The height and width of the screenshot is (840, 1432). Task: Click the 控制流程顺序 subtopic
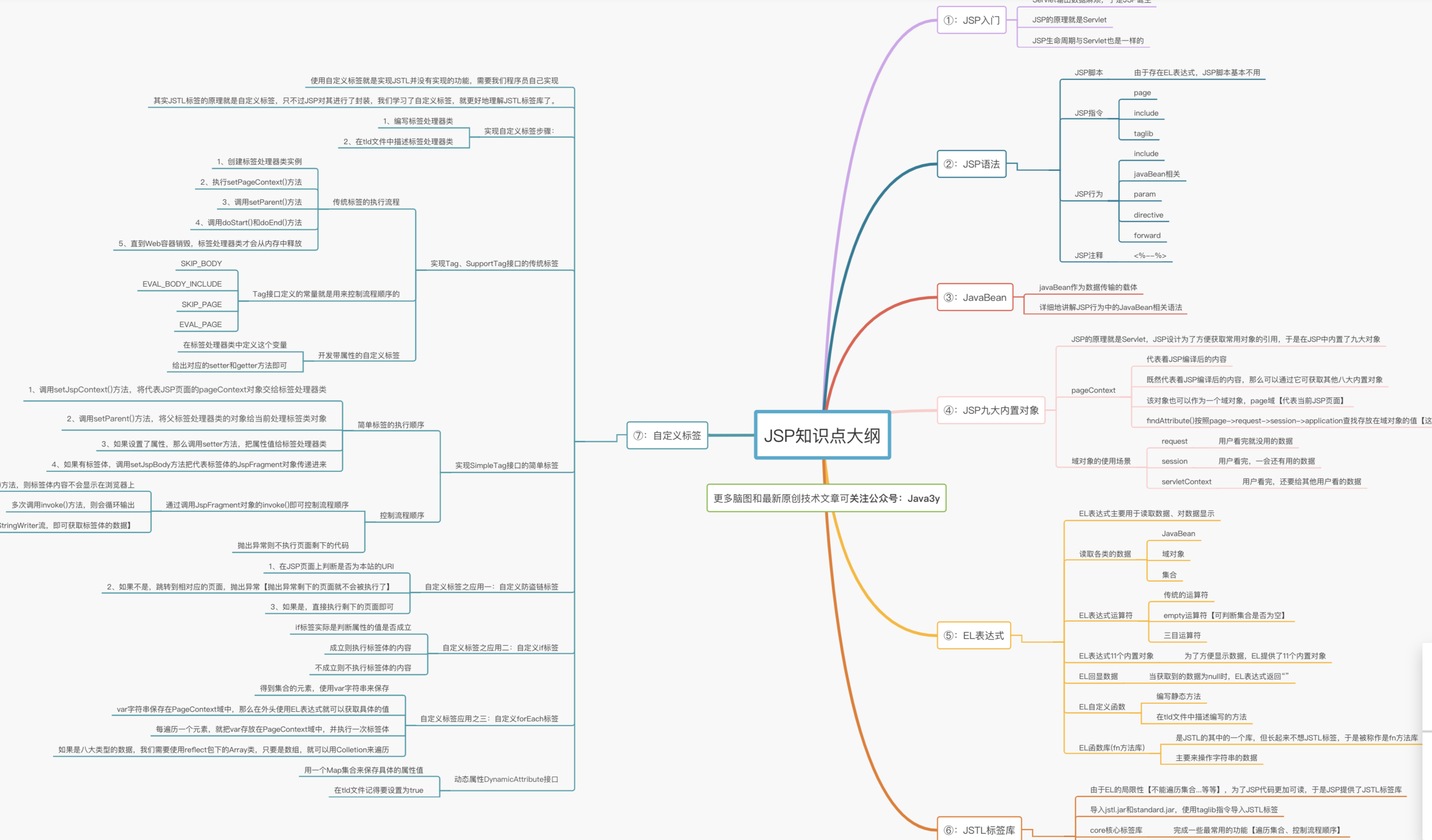click(x=402, y=515)
